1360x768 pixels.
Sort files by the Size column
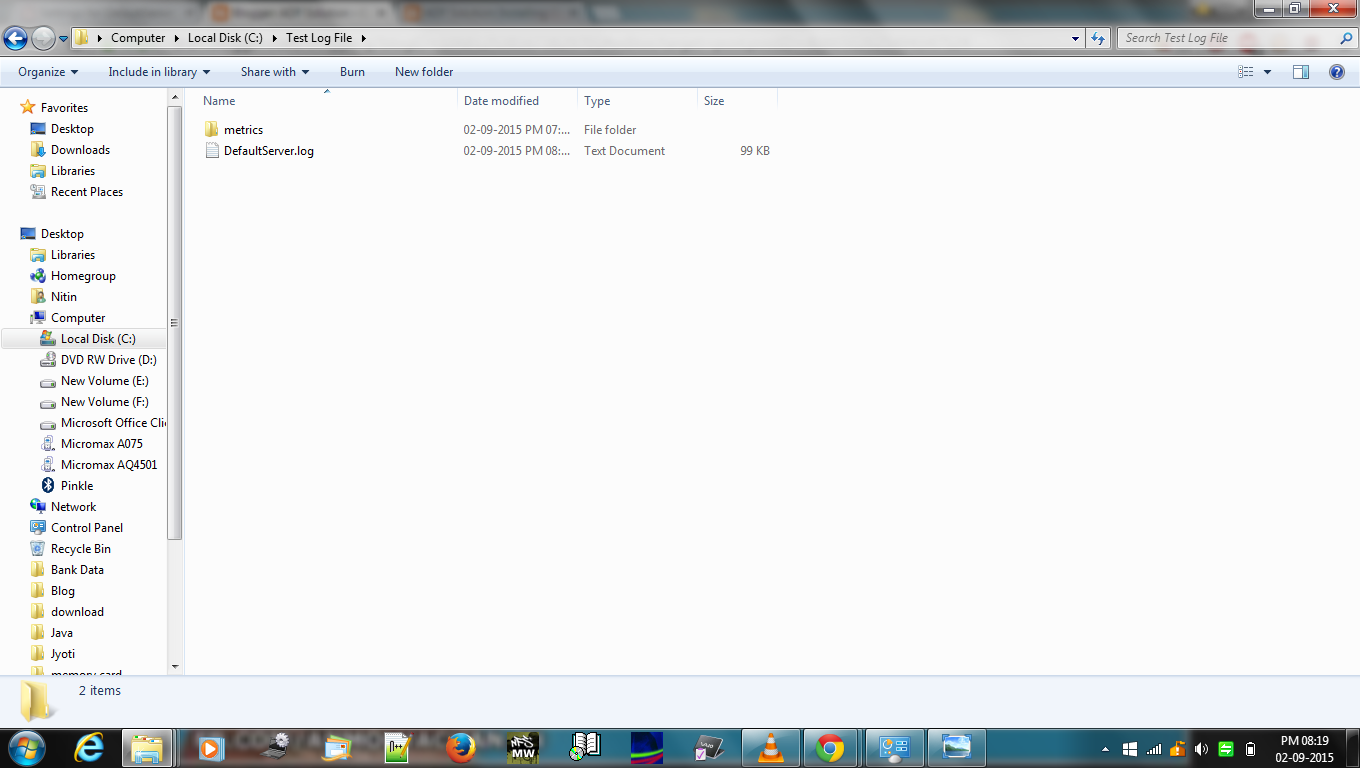point(738,101)
